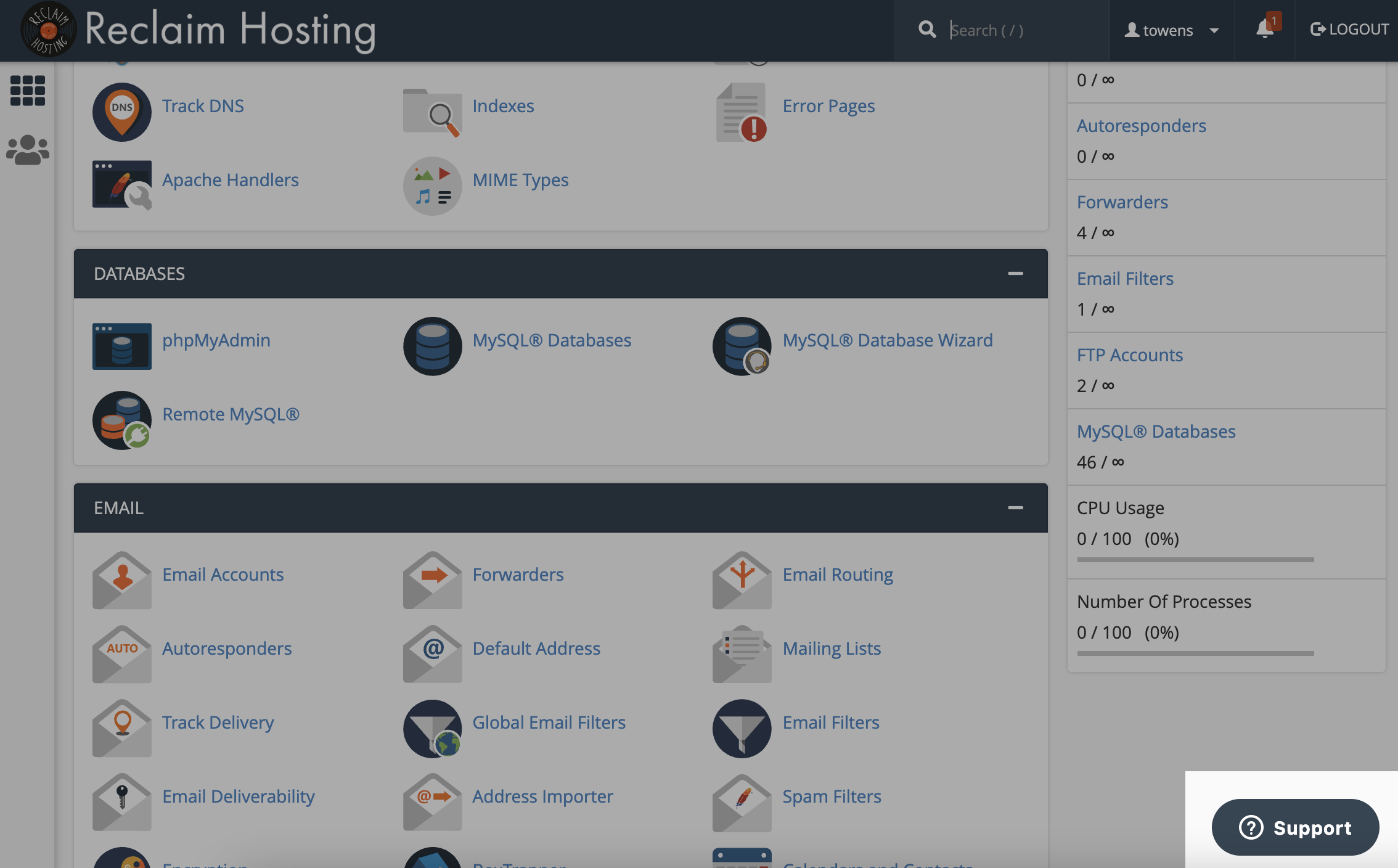Launch the phpMyAdmin icon
The height and width of the screenshot is (868, 1398).
[121, 346]
